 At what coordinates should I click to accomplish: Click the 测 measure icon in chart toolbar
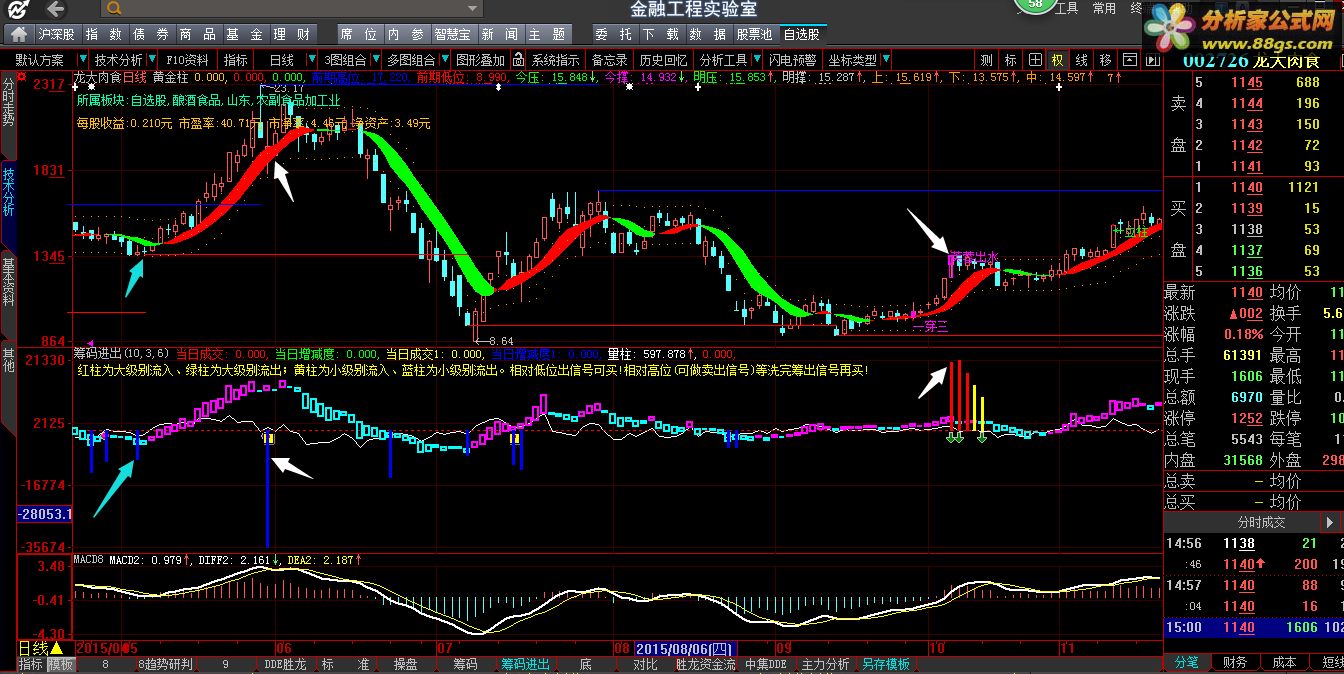[x=986, y=60]
